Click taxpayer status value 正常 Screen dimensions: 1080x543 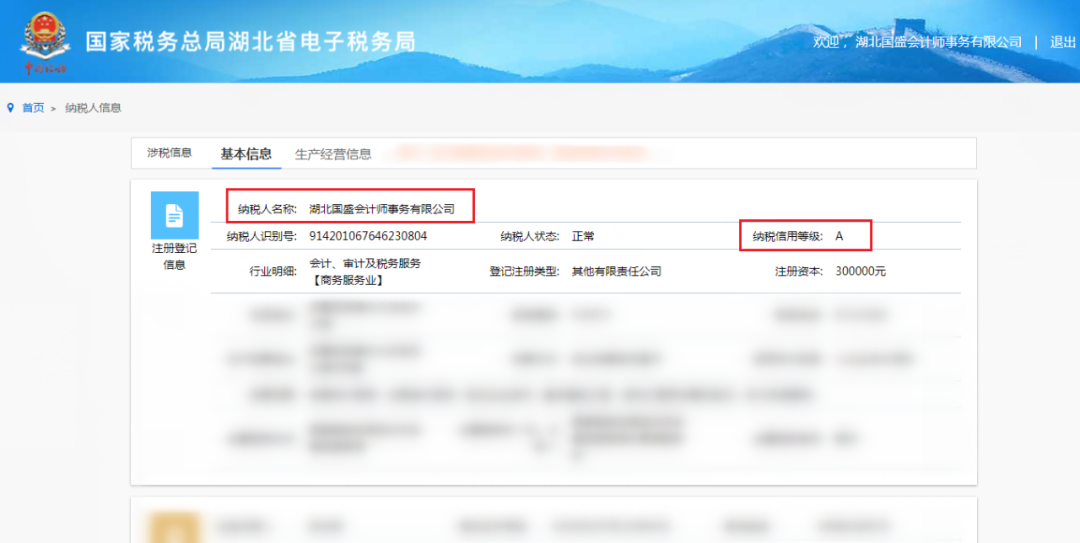583,236
